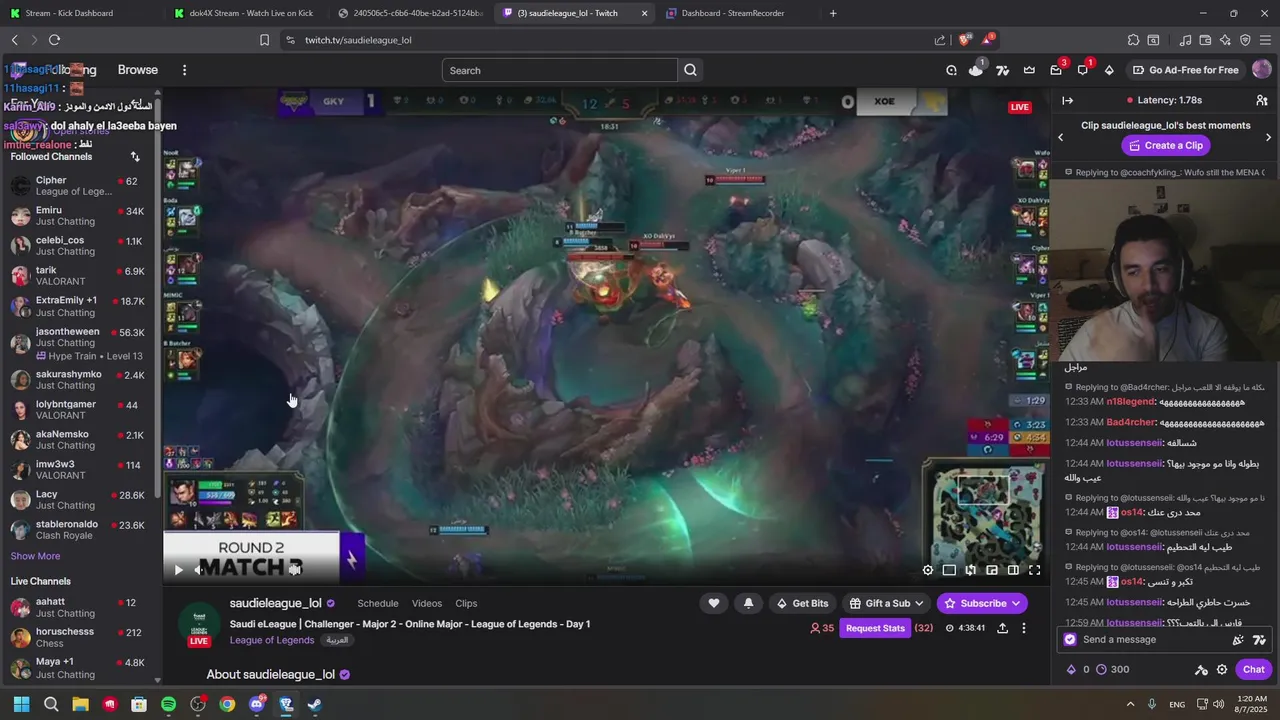Open the notifications inbox icon

click(x=1056, y=70)
